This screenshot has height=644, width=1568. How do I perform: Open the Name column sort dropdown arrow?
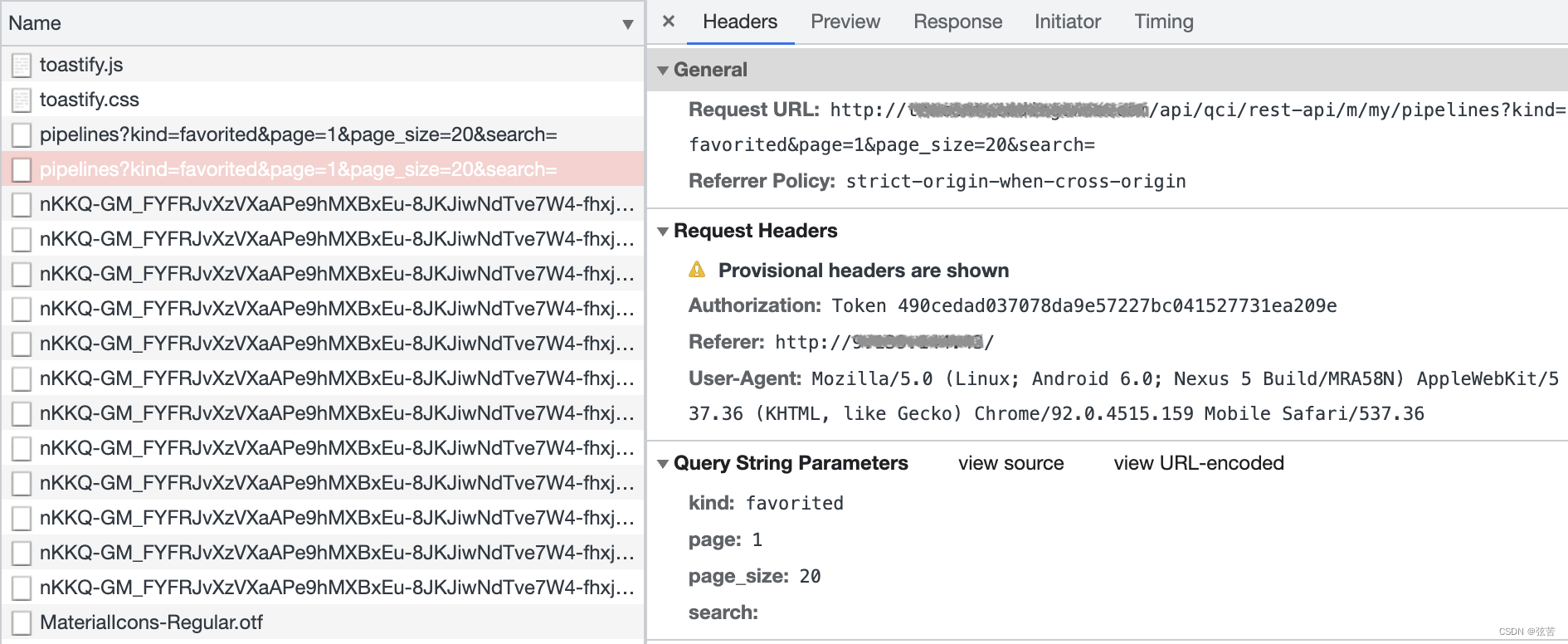click(628, 24)
